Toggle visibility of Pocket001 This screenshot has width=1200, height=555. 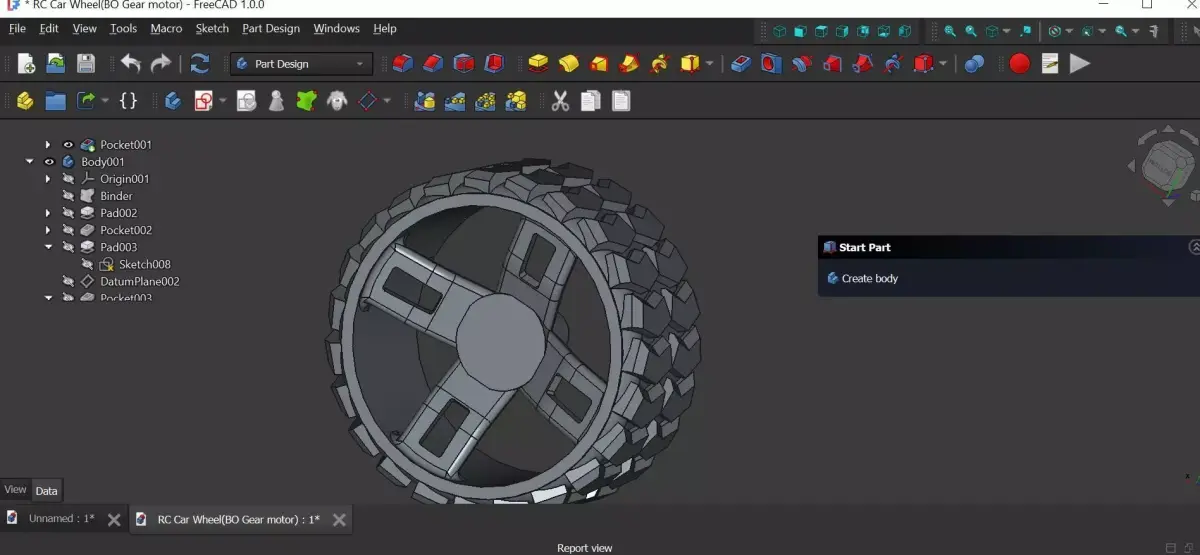click(68, 145)
